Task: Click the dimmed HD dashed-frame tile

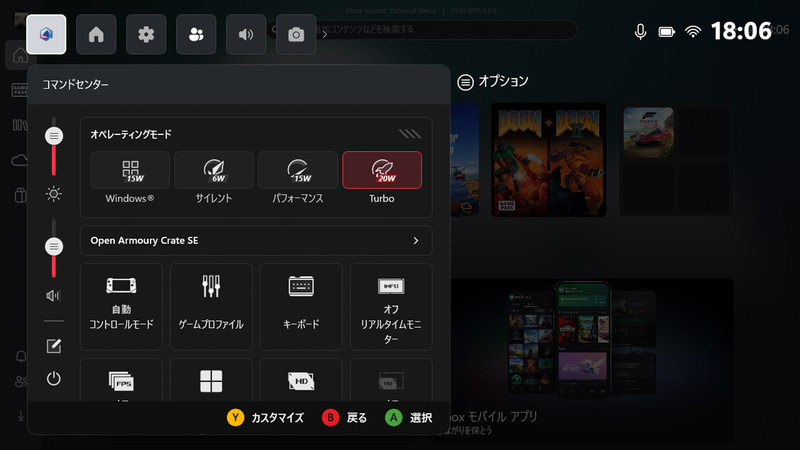Action: (x=391, y=380)
